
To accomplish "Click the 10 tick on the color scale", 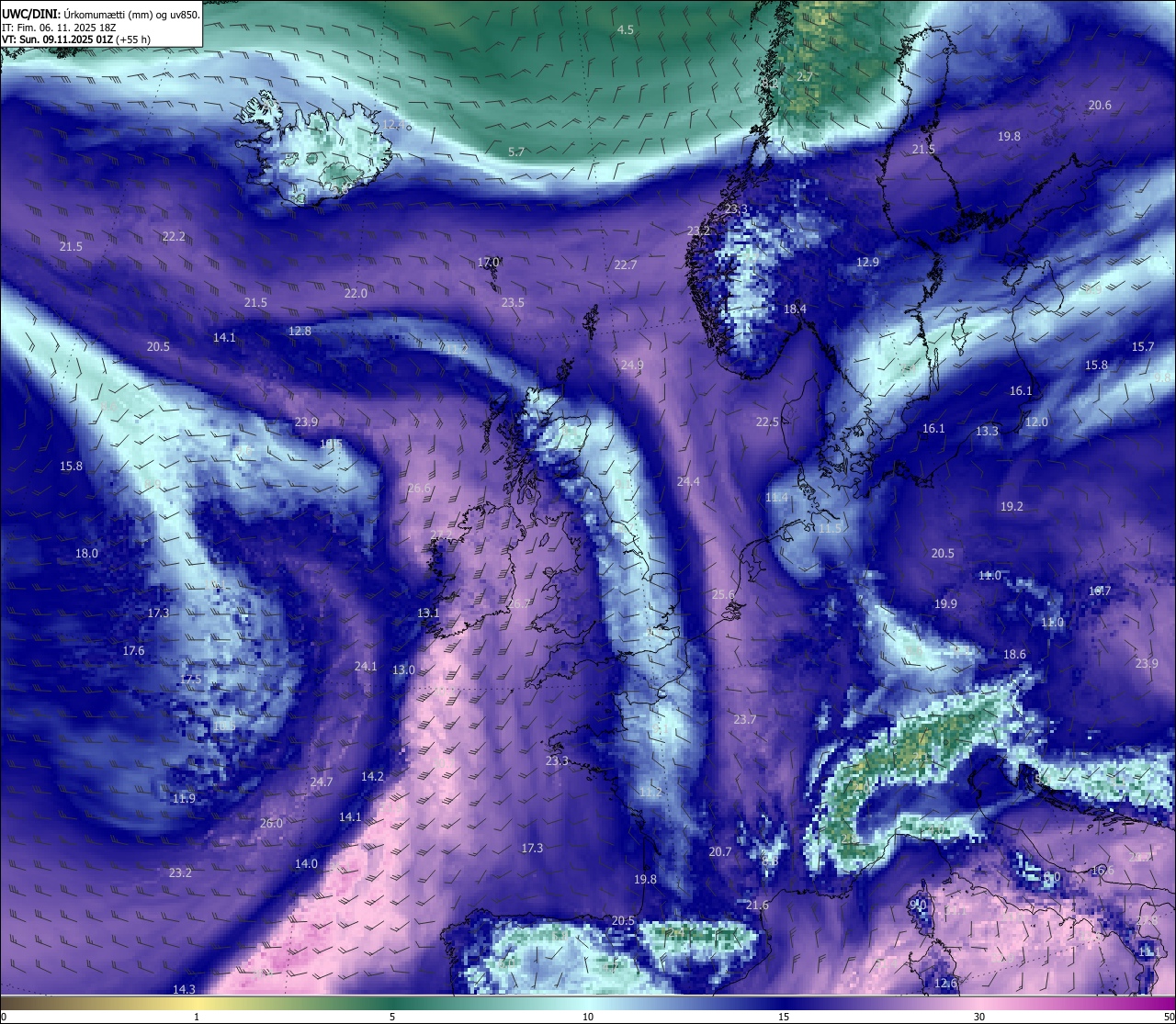I will click(x=588, y=1017).
